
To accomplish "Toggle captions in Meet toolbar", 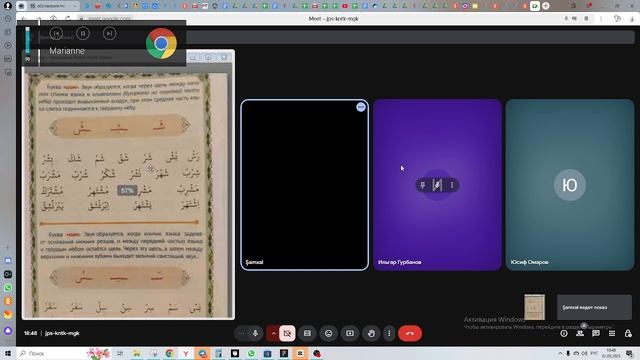I will (307, 333).
